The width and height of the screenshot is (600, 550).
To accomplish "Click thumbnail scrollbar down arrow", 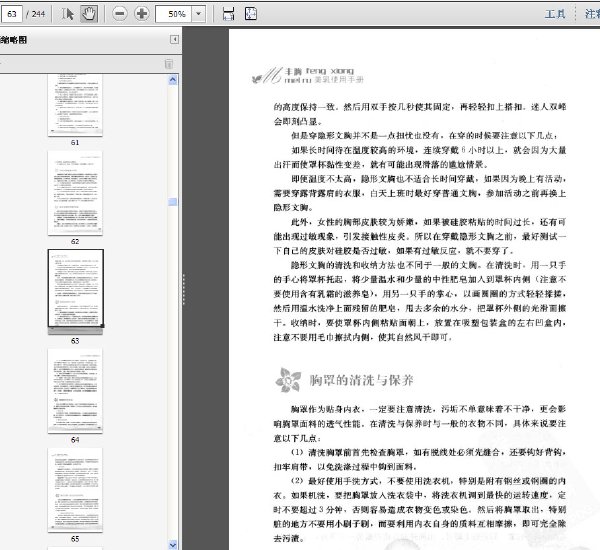I will tap(173, 545).
